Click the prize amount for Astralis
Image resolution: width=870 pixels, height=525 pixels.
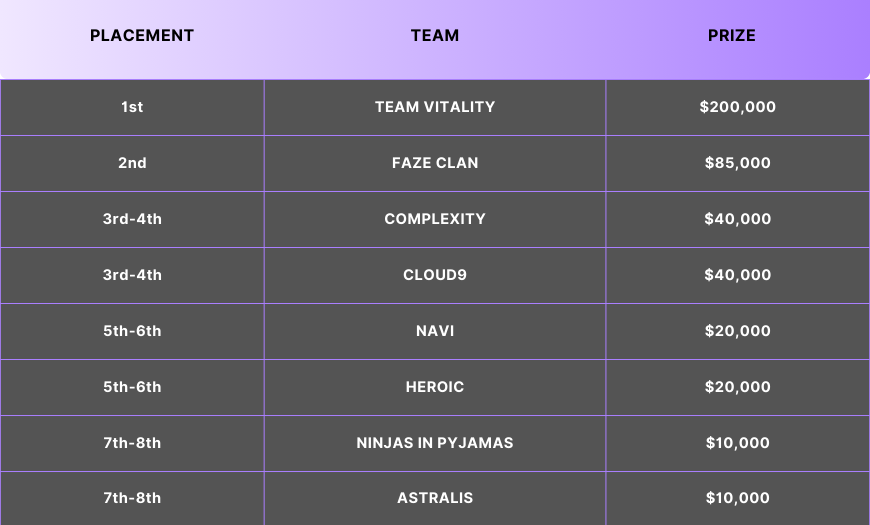click(738, 498)
